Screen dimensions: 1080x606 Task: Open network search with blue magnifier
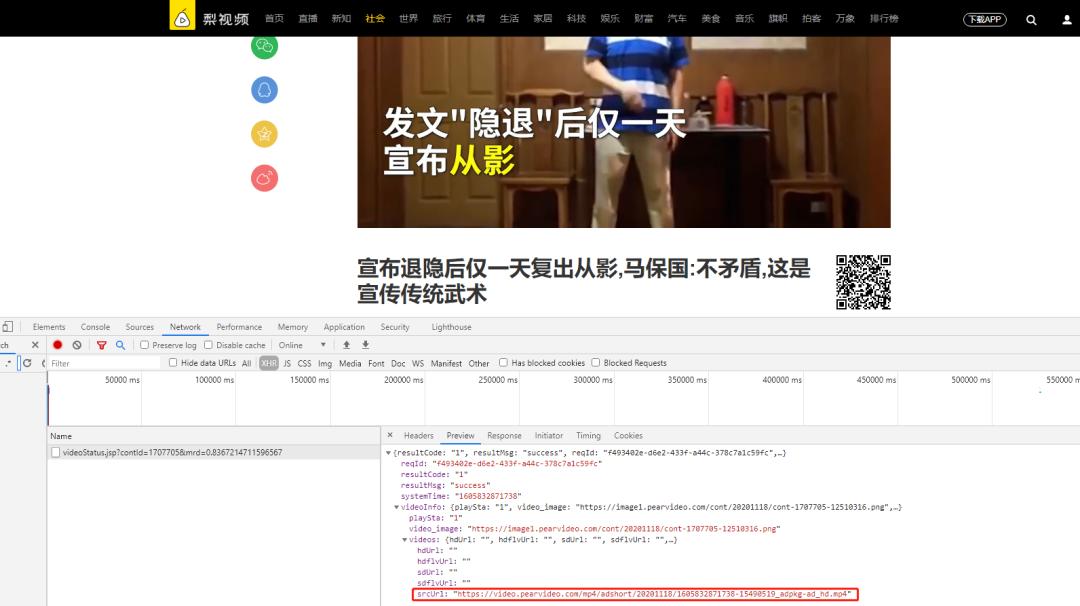click(x=121, y=345)
